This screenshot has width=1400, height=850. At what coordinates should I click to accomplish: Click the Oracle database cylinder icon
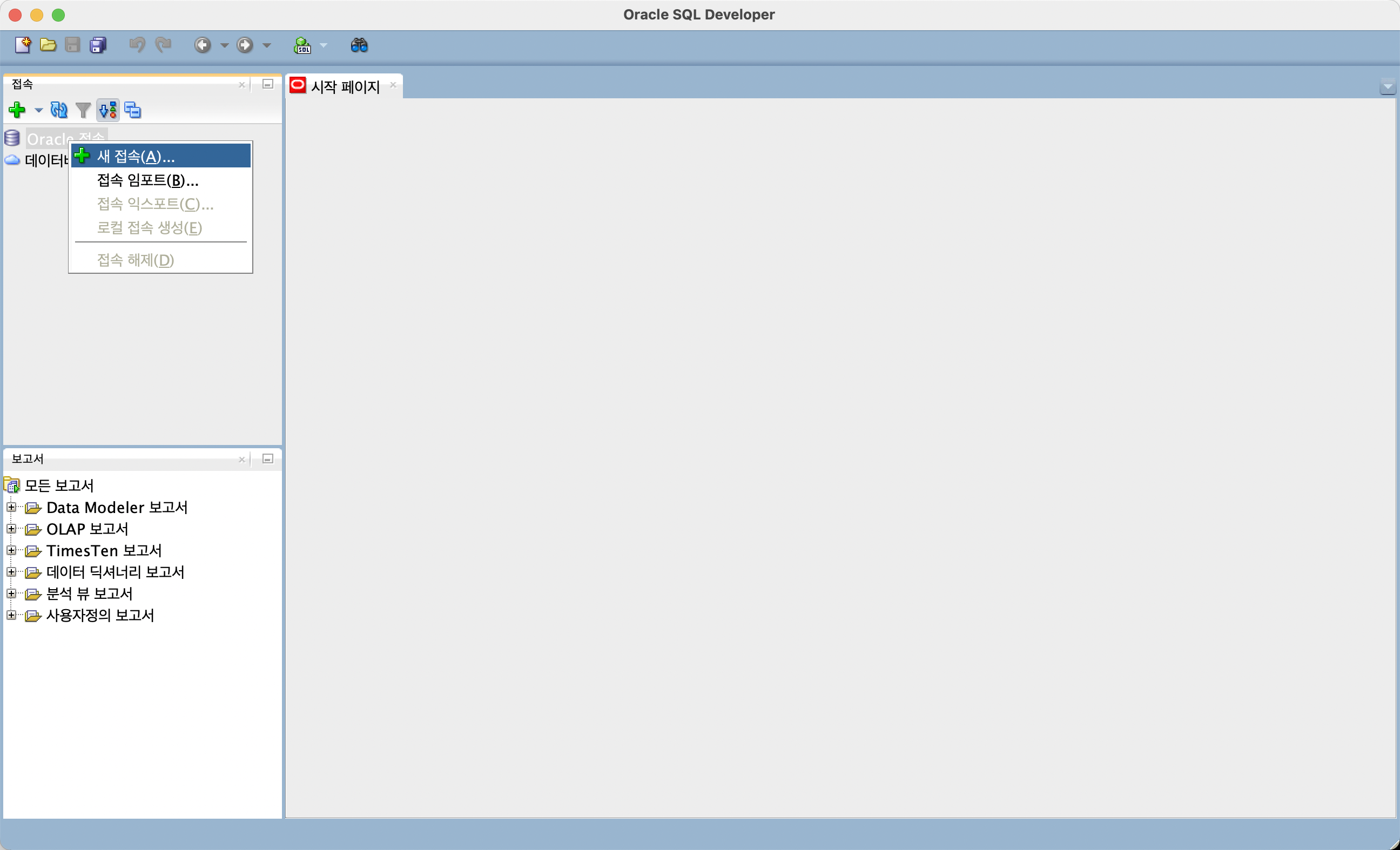coord(12,138)
